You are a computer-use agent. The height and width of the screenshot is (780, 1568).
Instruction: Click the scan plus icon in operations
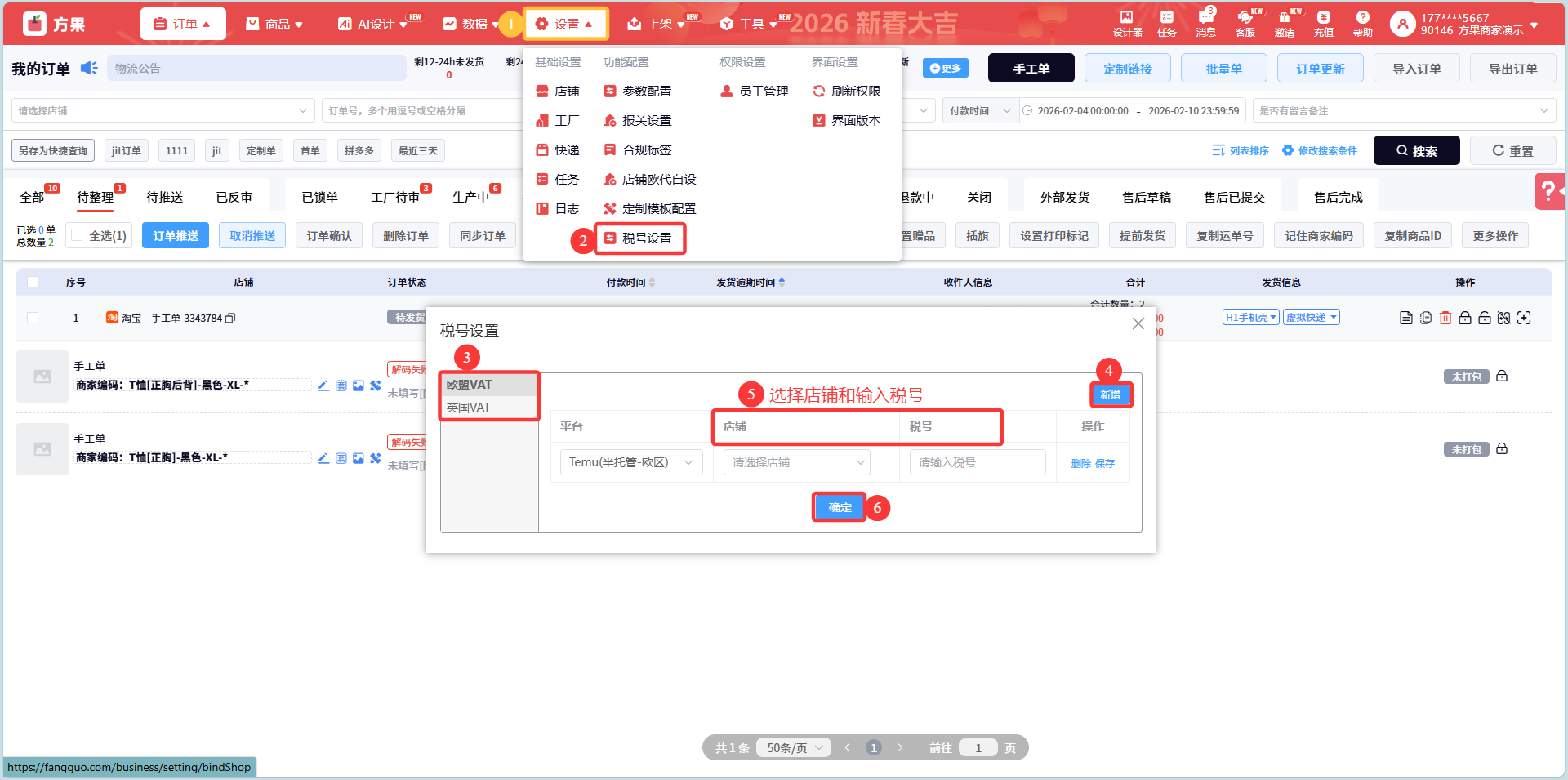1524,318
